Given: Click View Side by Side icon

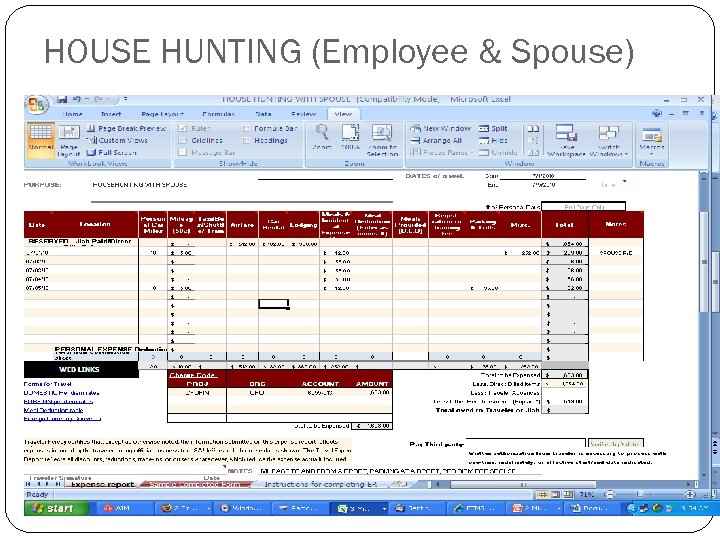Looking at the screenshot, I should click(x=533, y=129).
